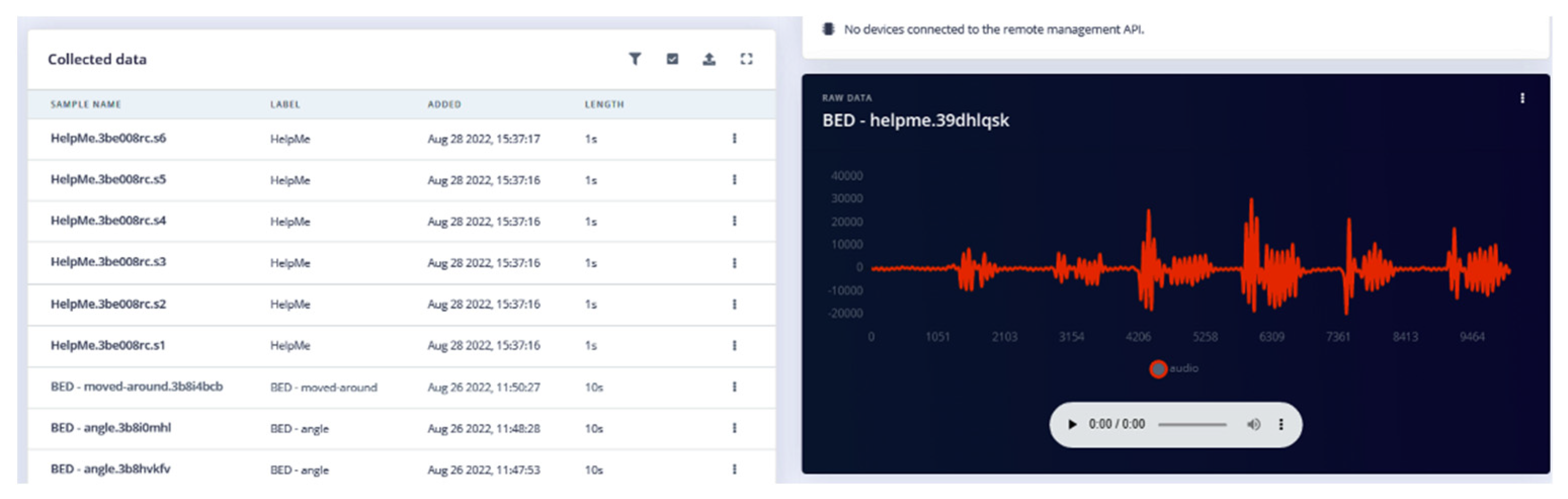Mute the audio player volume
This screenshot has width=1568, height=499.
(1253, 425)
